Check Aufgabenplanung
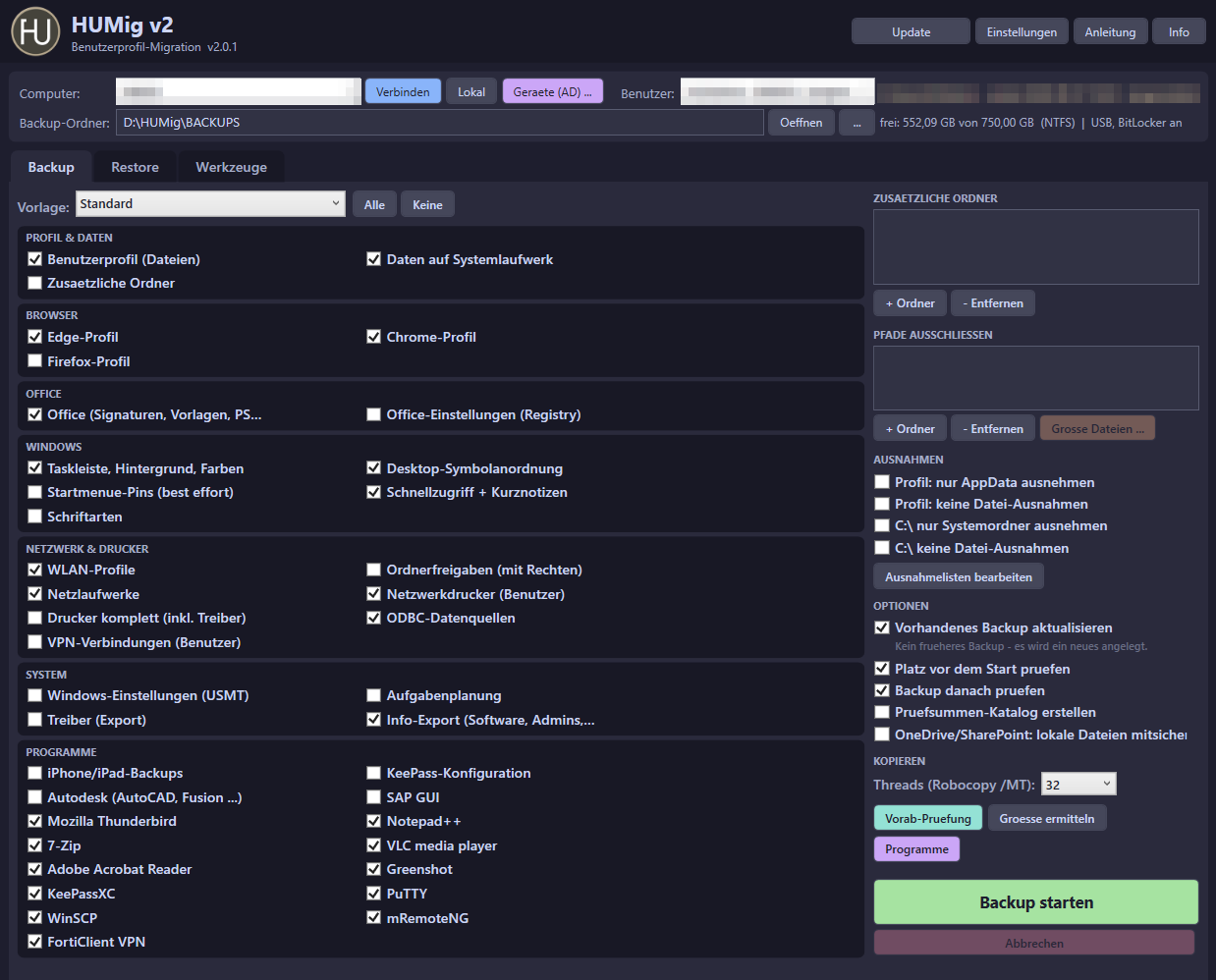This screenshot has width=1216, height=980. tap(374, 695)
